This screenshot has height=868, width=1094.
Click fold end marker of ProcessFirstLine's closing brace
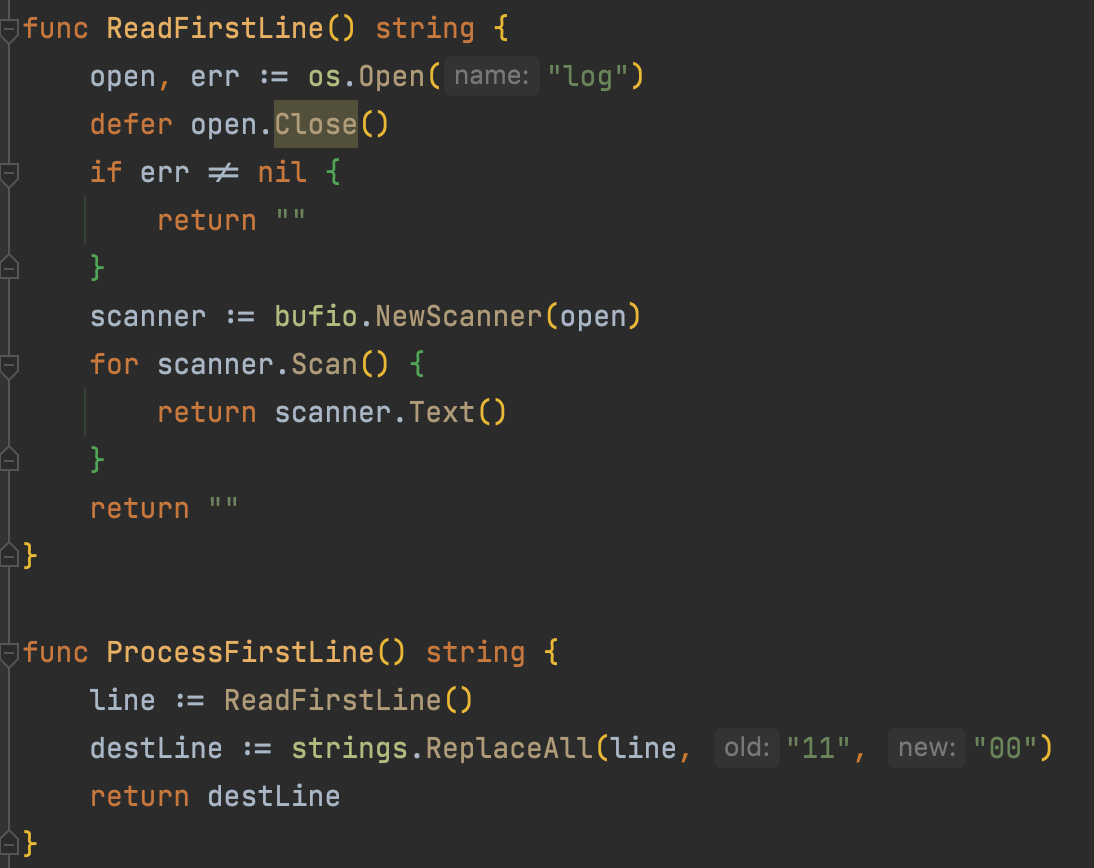coord(9,840)
